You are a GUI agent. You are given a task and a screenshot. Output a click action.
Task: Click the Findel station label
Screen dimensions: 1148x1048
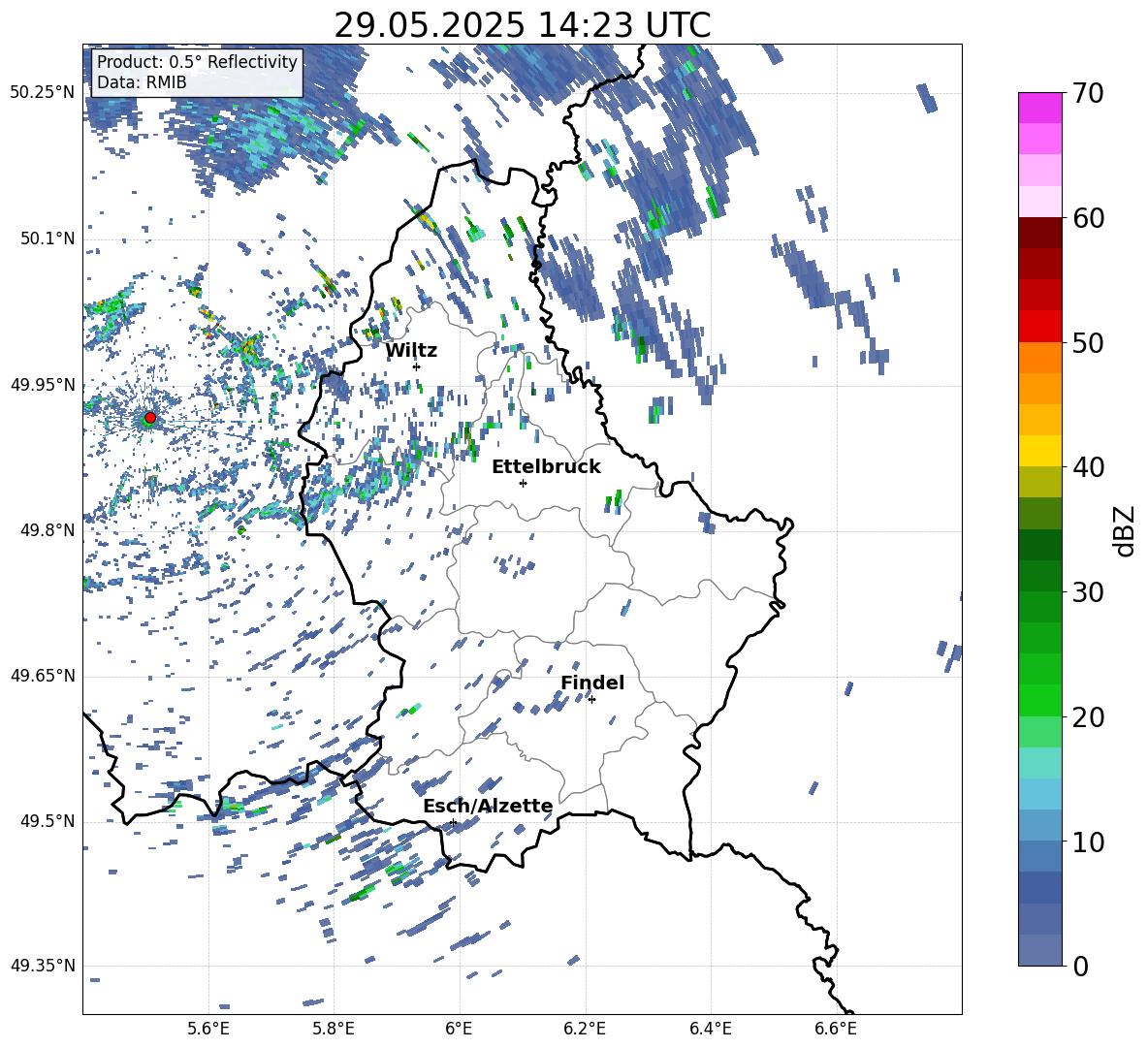(592, 683)
